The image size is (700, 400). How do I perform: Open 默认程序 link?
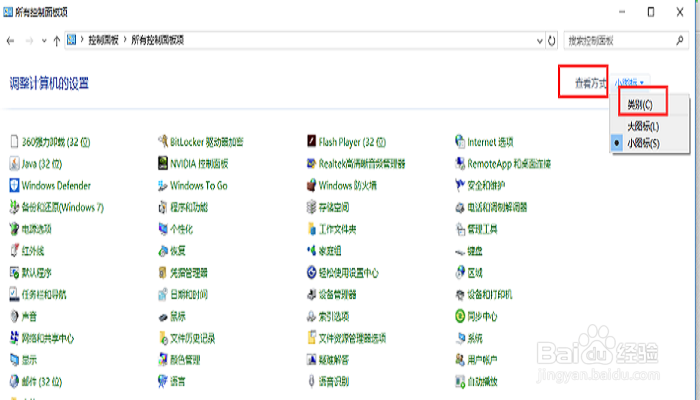[x=36, y=273]
